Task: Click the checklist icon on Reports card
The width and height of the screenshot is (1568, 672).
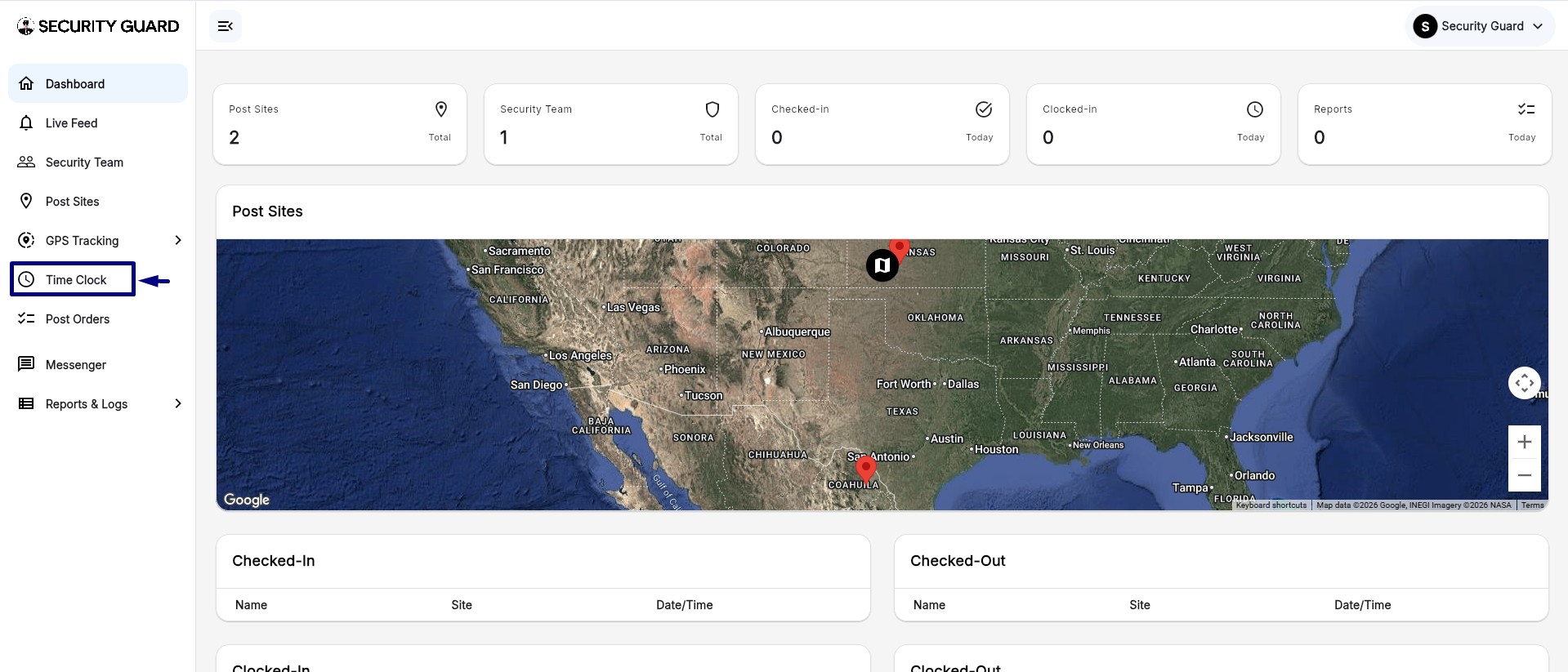Action: pyautogui.click(x=1526, y=109)
